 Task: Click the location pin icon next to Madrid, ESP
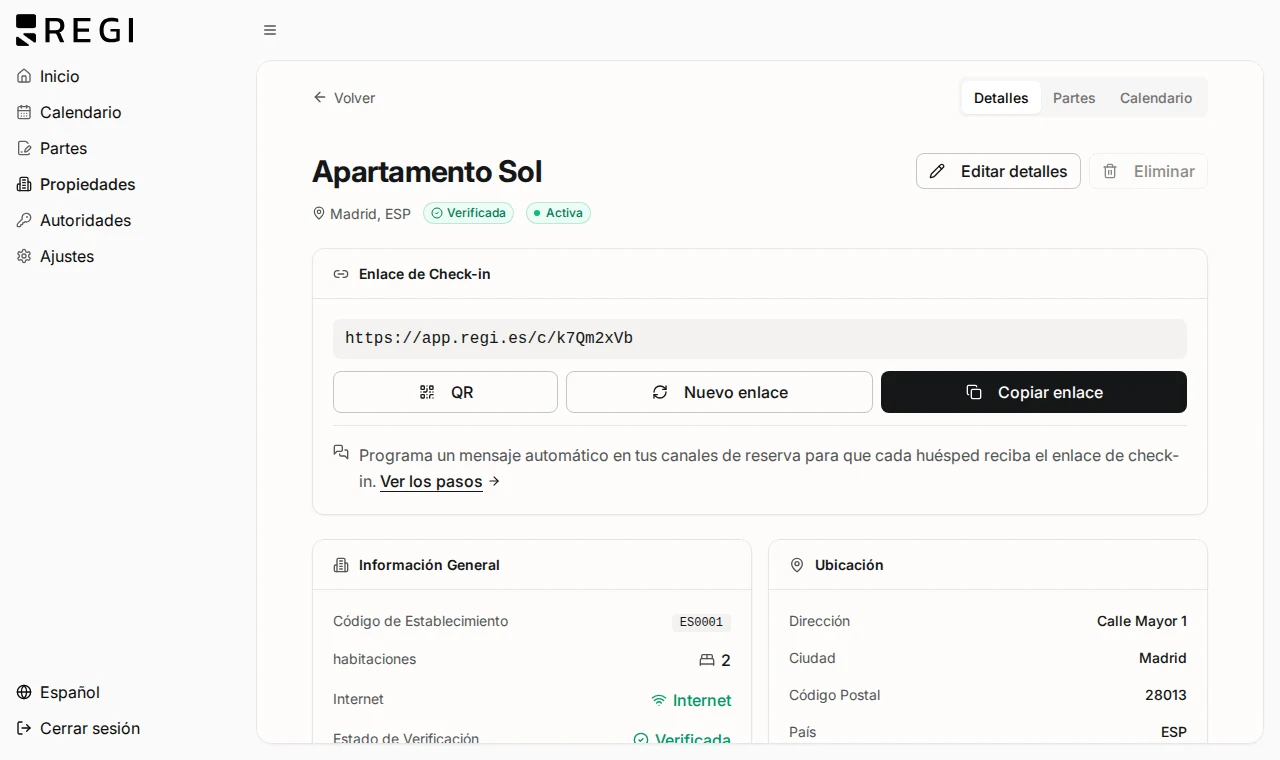pos(319,213)
